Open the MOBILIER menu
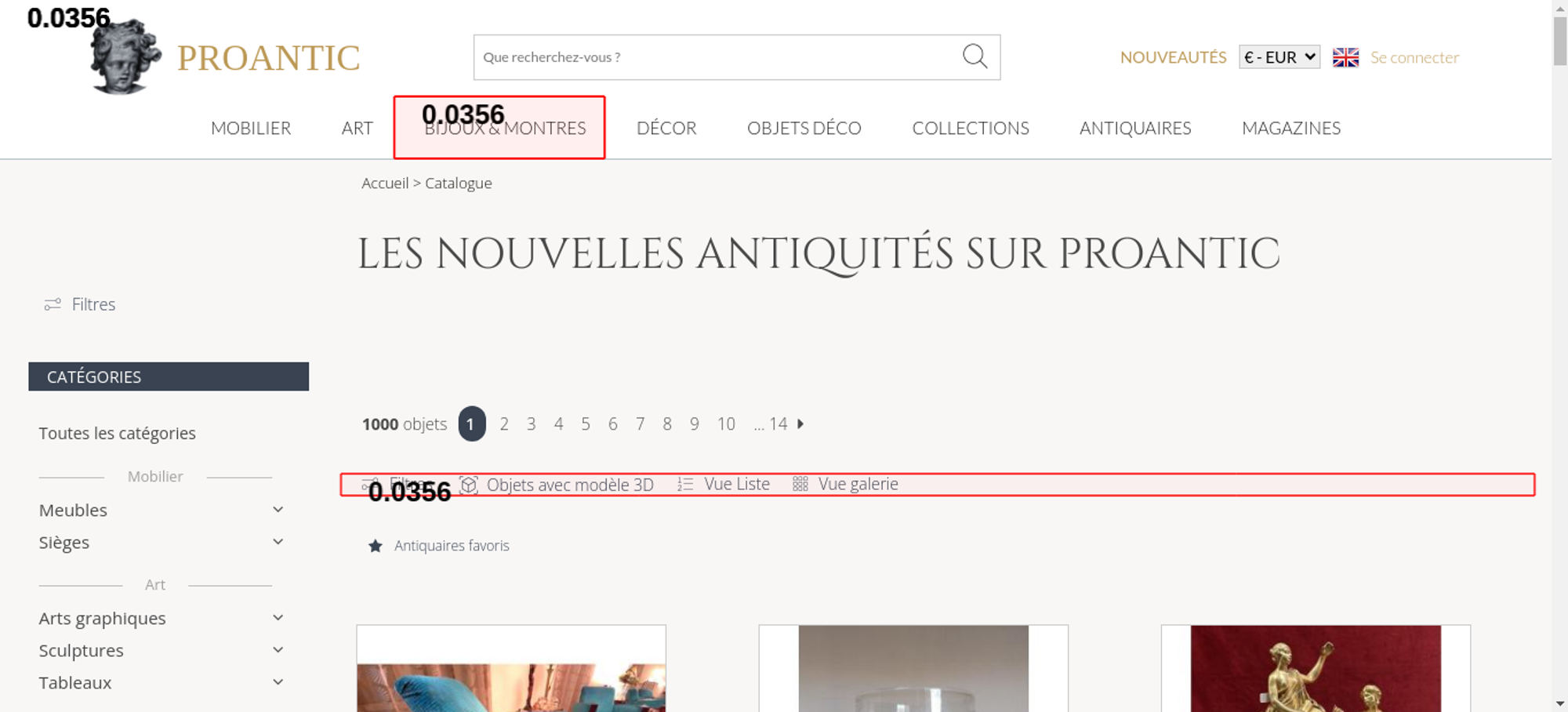This screenshot has height=712, width=1568. click(x=251, y=128)
